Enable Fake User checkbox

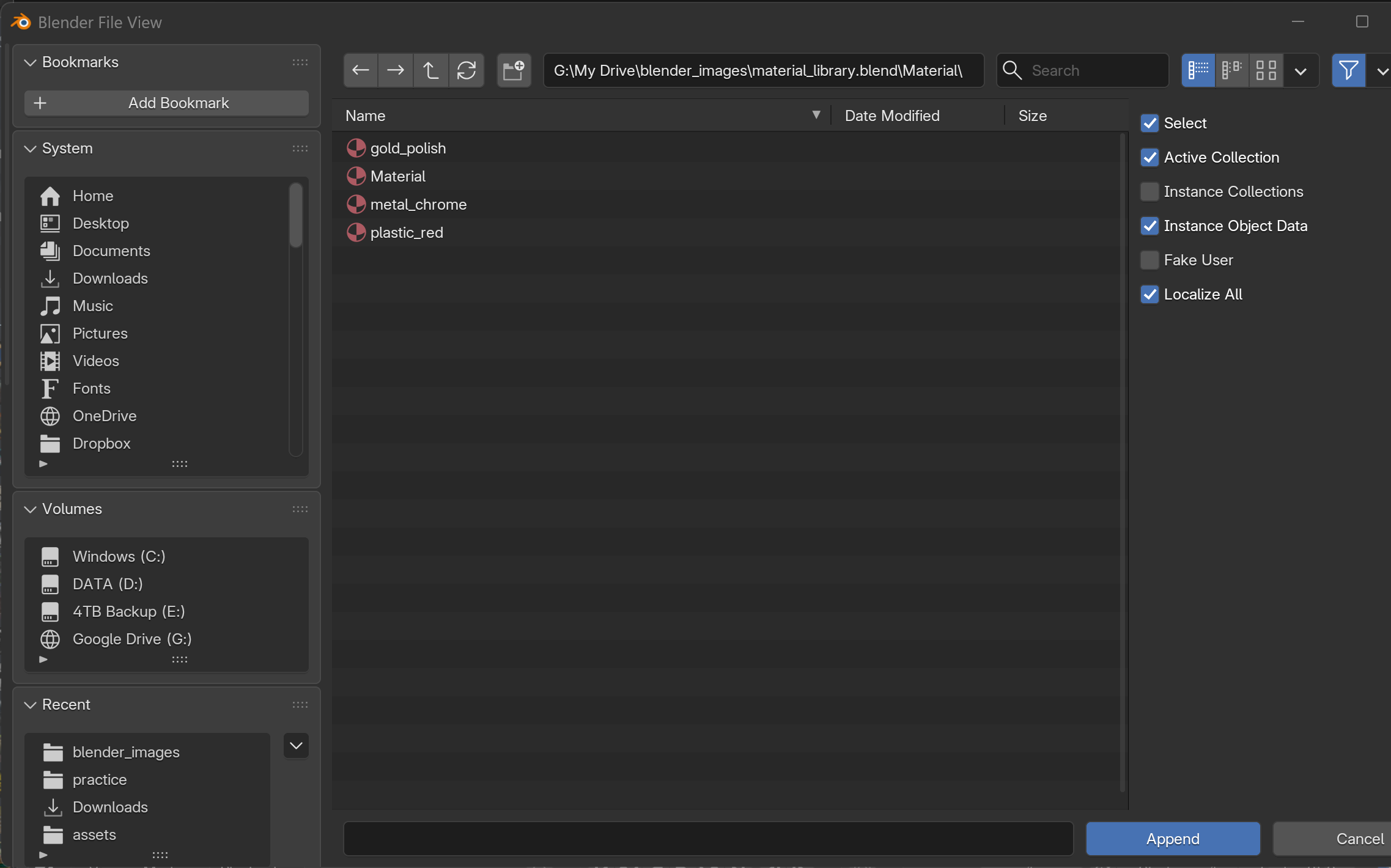click(1149, 260)
